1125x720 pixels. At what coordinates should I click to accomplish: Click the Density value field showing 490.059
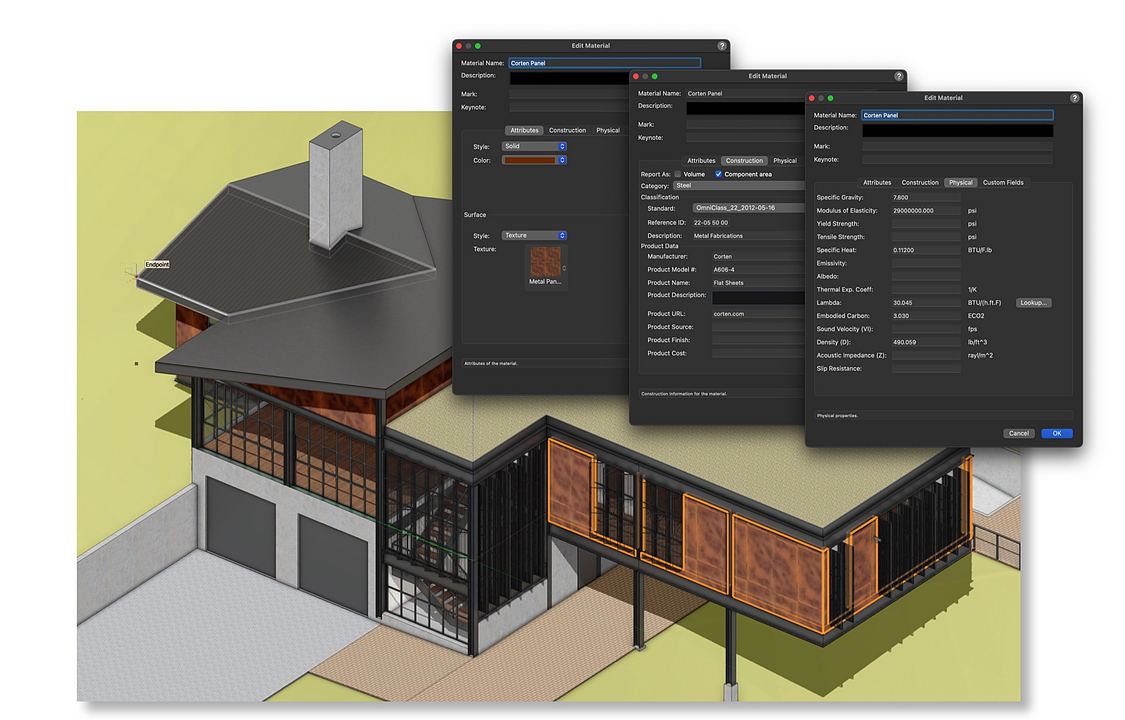pos(925,341)
